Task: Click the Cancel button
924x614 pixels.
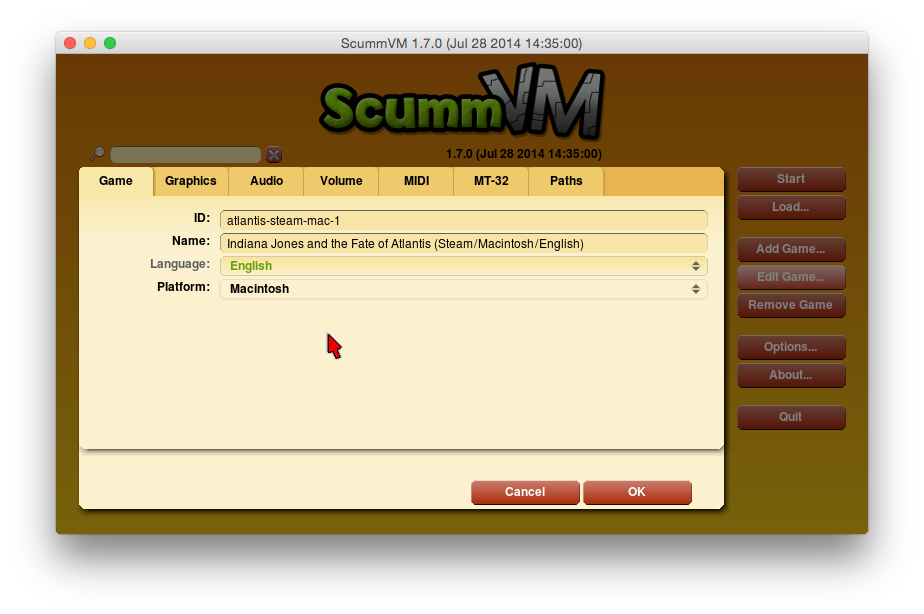Action: (525, 492)
